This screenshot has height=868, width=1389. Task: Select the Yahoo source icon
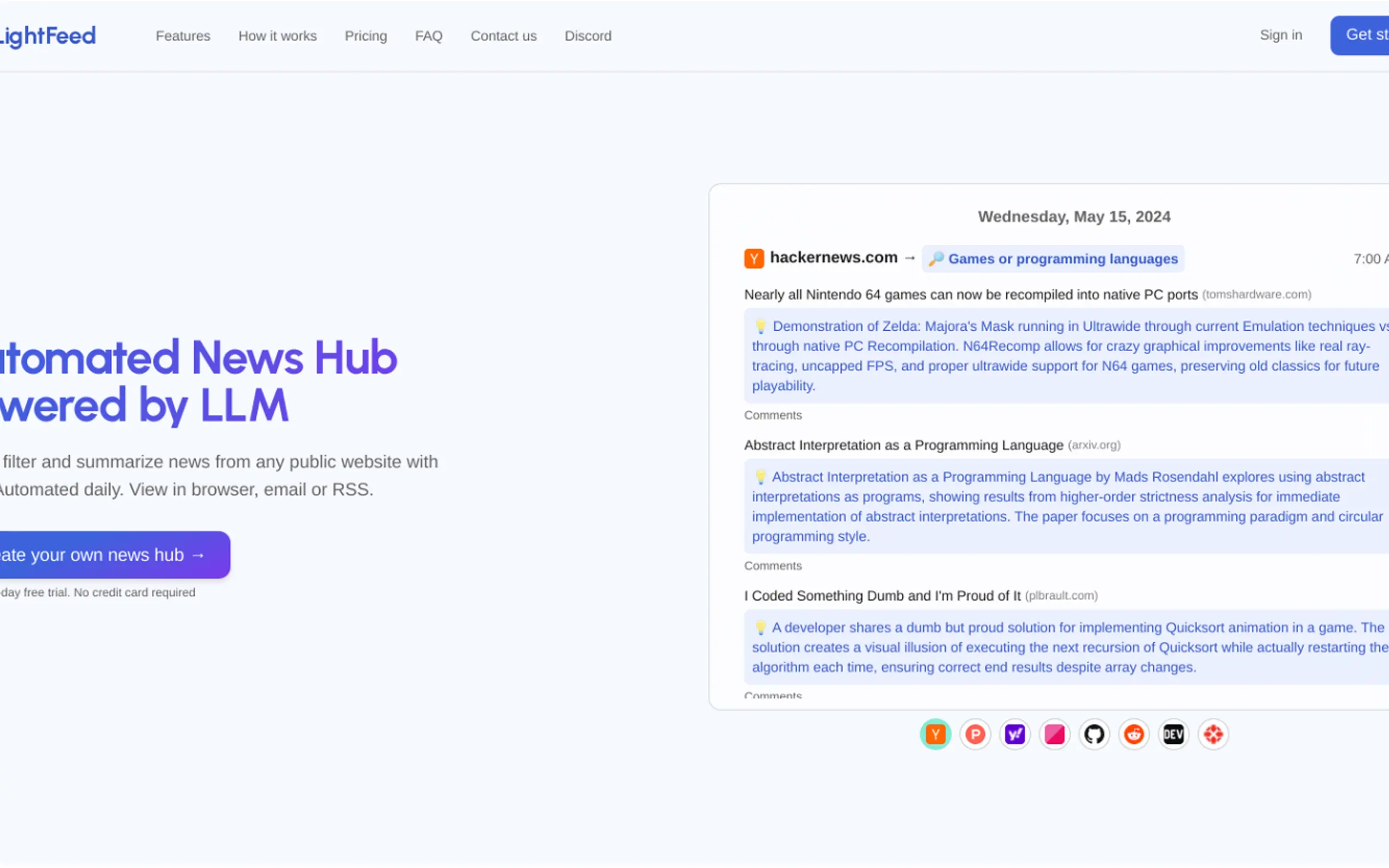[x=1014, y=734]
